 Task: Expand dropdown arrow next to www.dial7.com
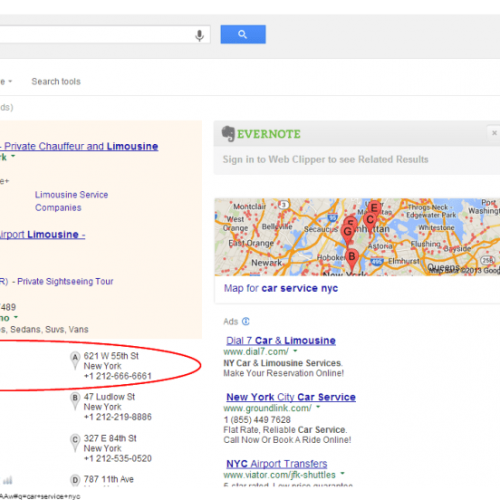pyautogui.click(x=295, y=351)
